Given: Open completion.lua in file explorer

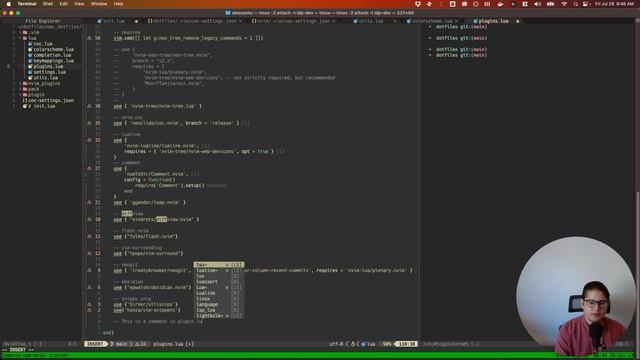Looking at the screenshot, I should tap(52, 55).
